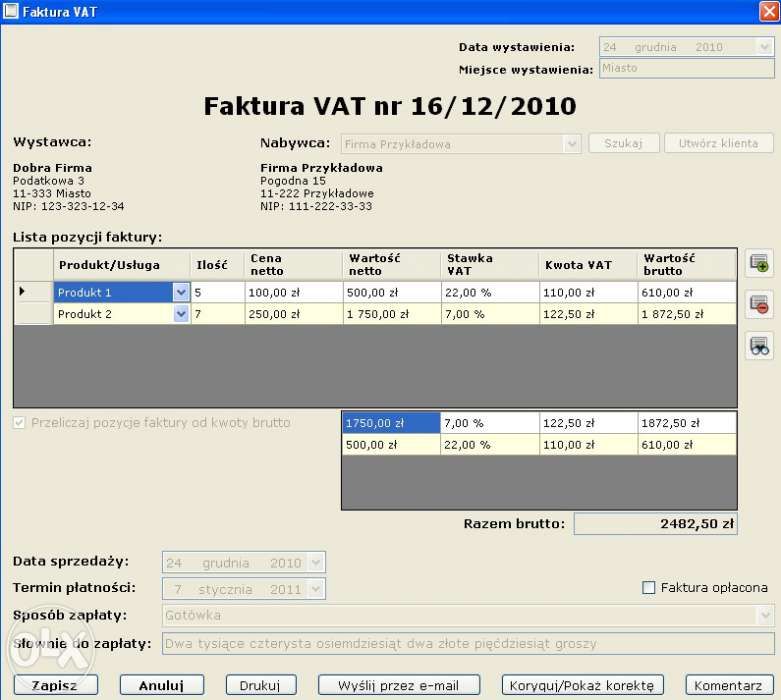
Task: Click the 100,00 zł net price cell
Action: point(294,292)
